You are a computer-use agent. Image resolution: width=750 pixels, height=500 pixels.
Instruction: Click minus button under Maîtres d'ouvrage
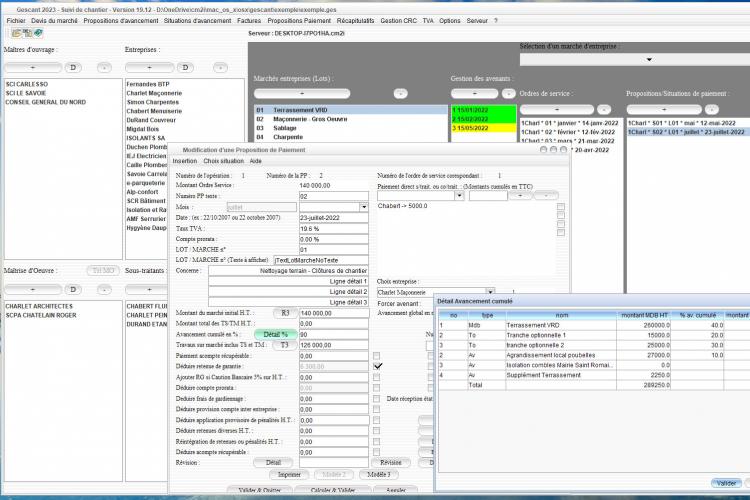[x=104, y=67]
